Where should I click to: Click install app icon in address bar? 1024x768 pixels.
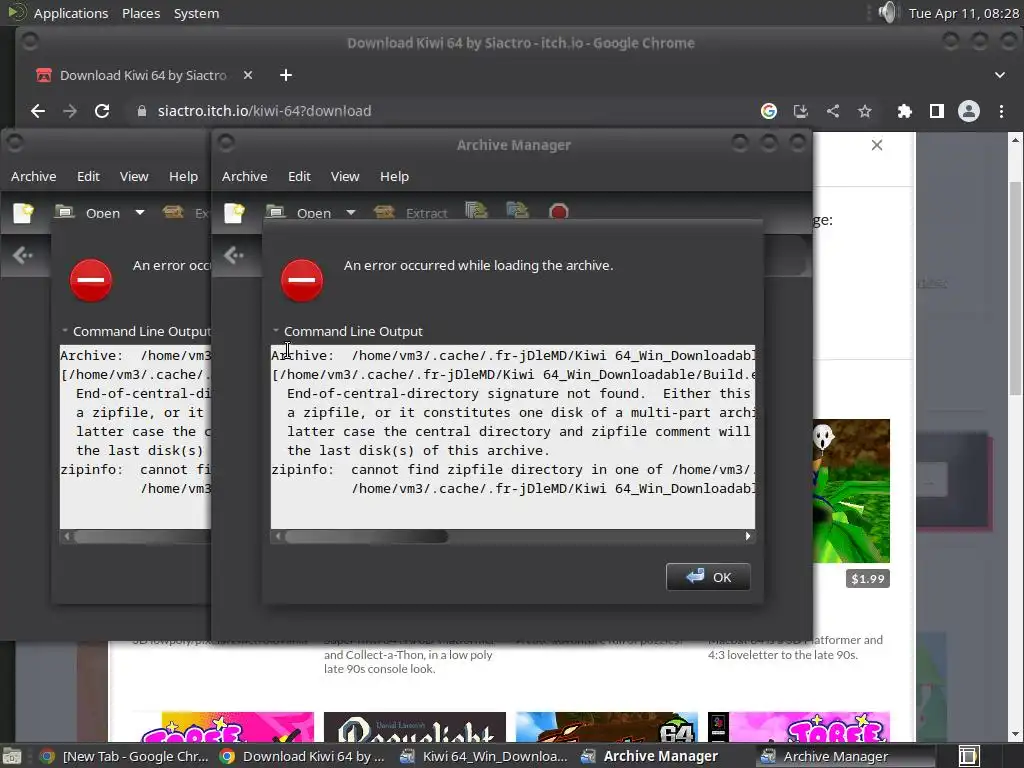(801, 111)
